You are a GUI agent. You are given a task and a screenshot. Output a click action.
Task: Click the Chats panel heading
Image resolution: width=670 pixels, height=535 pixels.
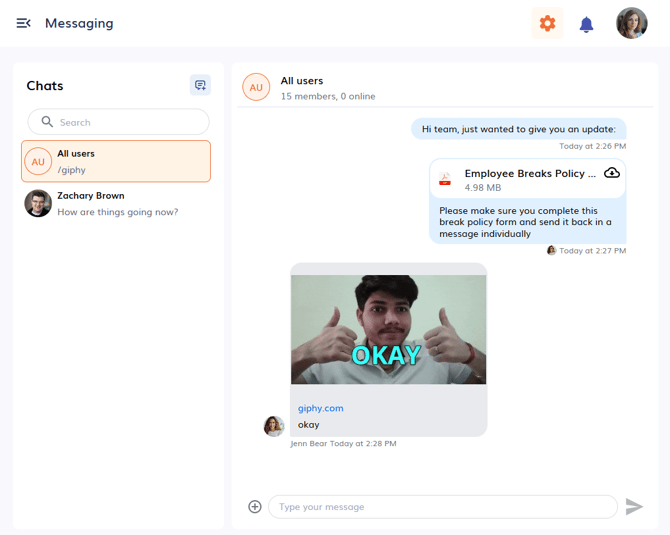[45, 85]
